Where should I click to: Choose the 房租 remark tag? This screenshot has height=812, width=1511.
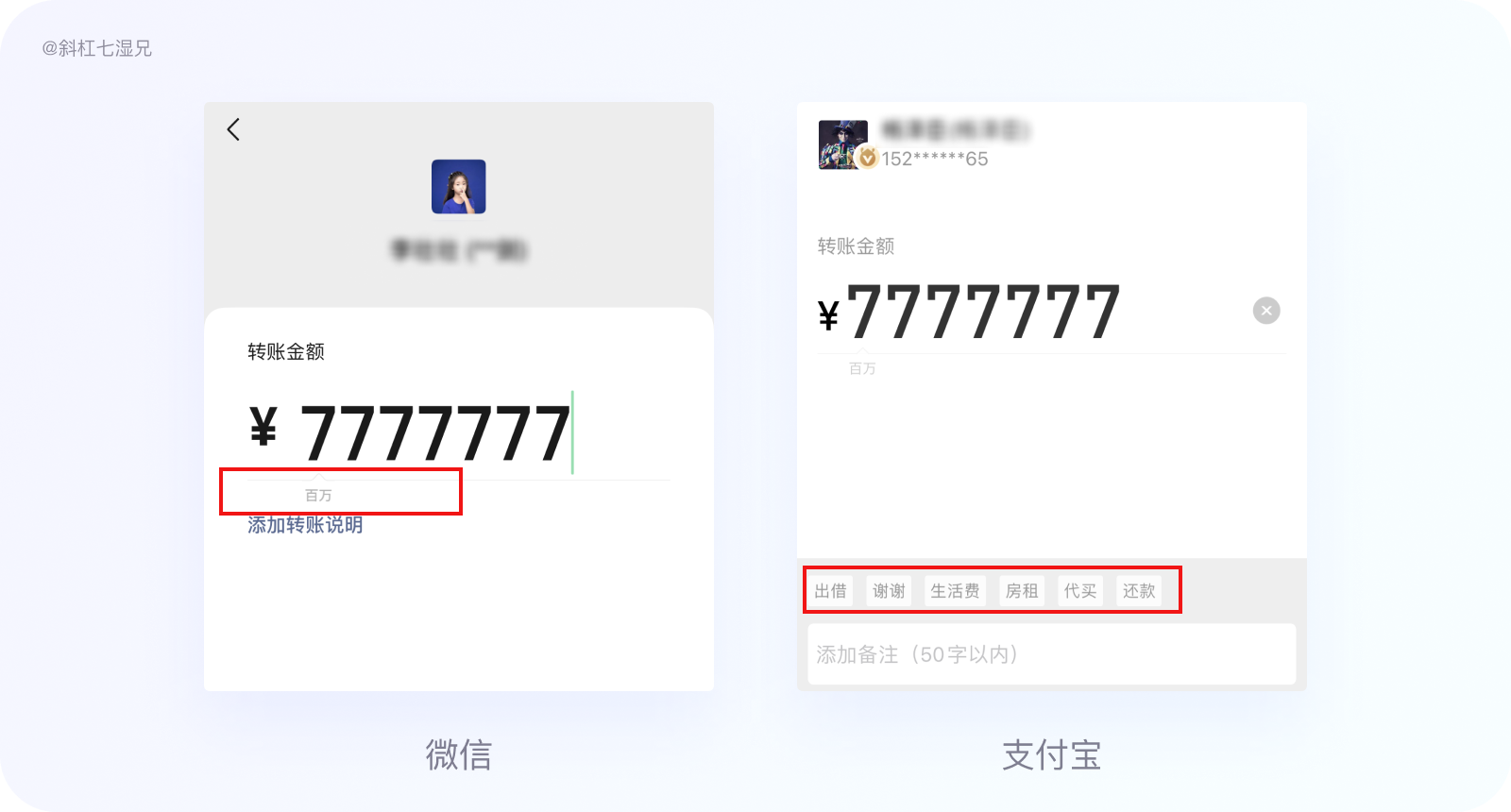(1022, 591)
